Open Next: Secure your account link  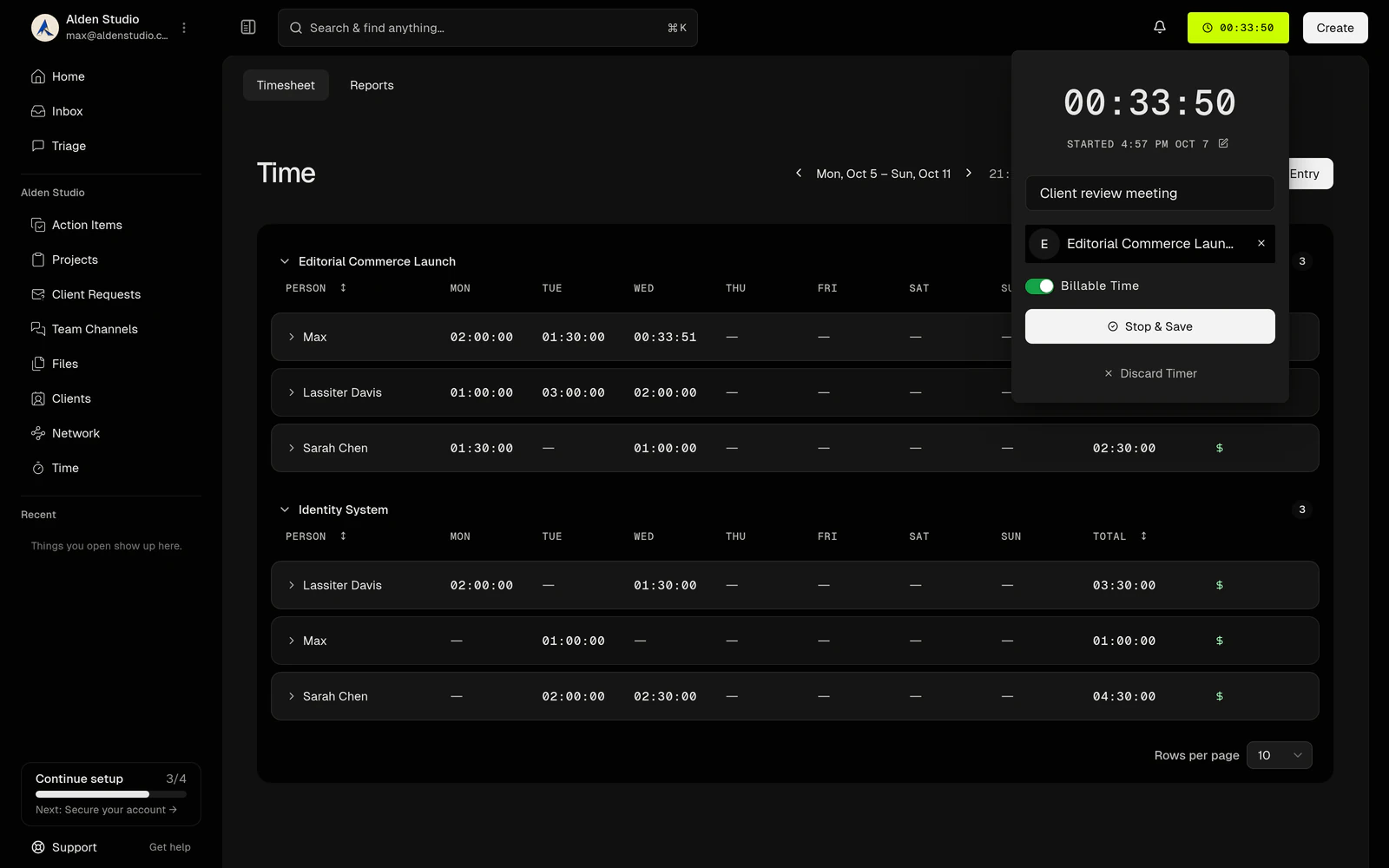click(x=106, y=810)
